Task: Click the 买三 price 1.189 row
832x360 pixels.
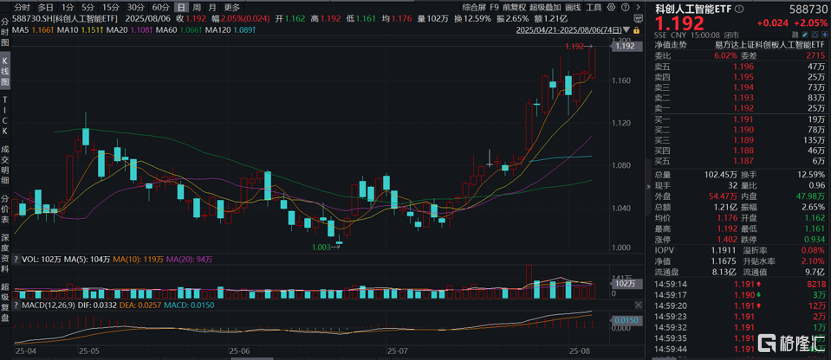Action: coord(740,141)
